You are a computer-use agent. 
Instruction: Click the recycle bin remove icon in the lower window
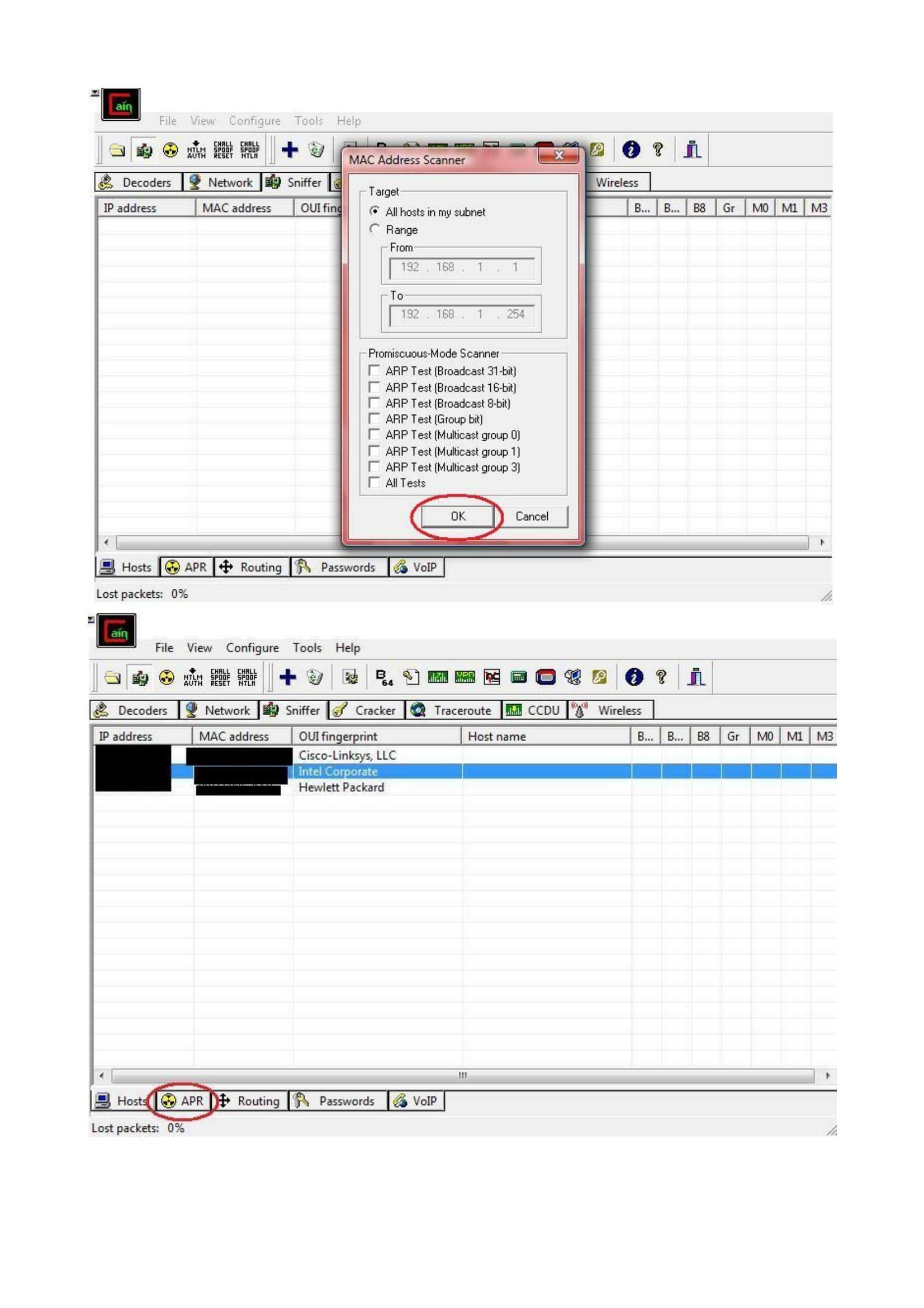(x=314, y=677)
